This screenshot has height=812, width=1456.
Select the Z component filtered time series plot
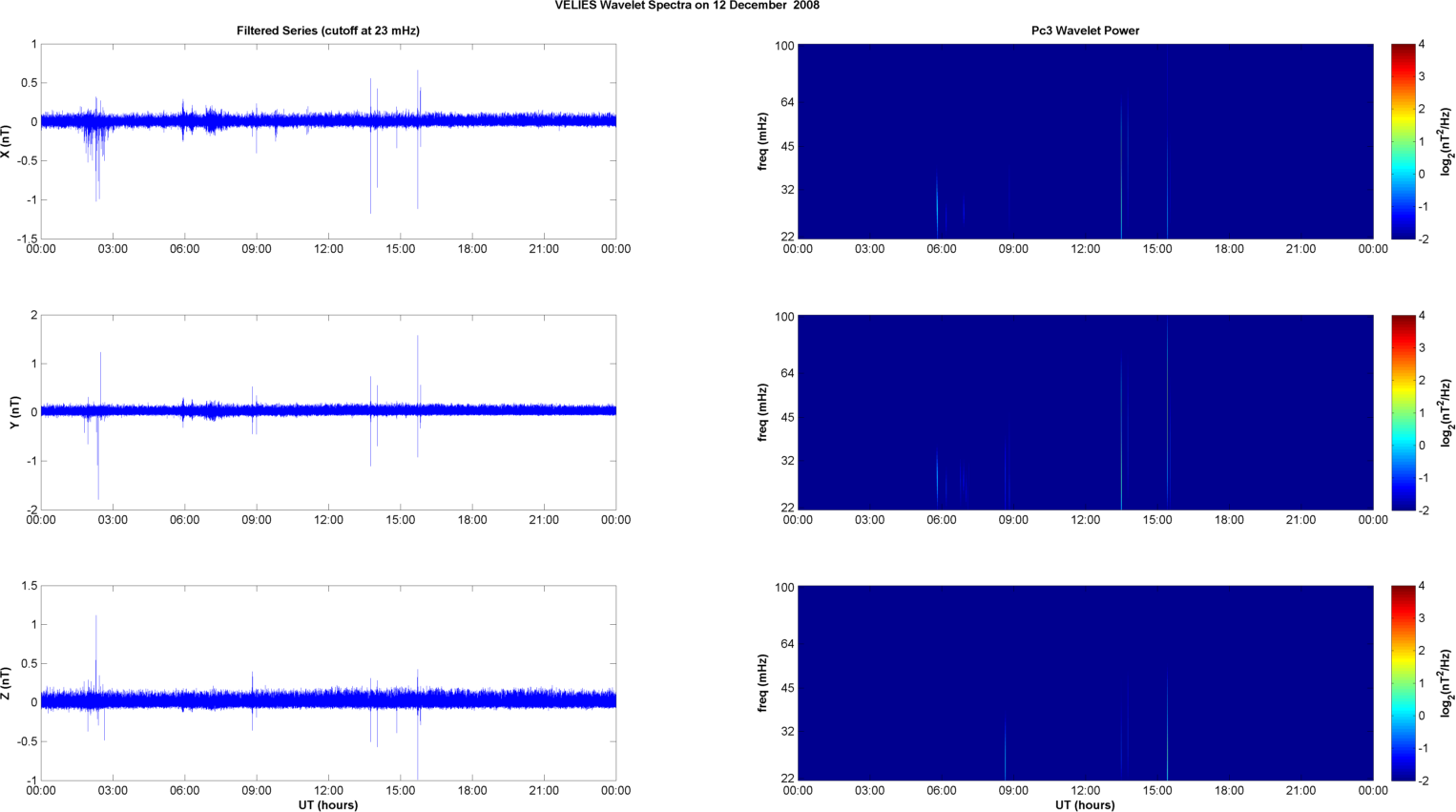tap(328, 683)
